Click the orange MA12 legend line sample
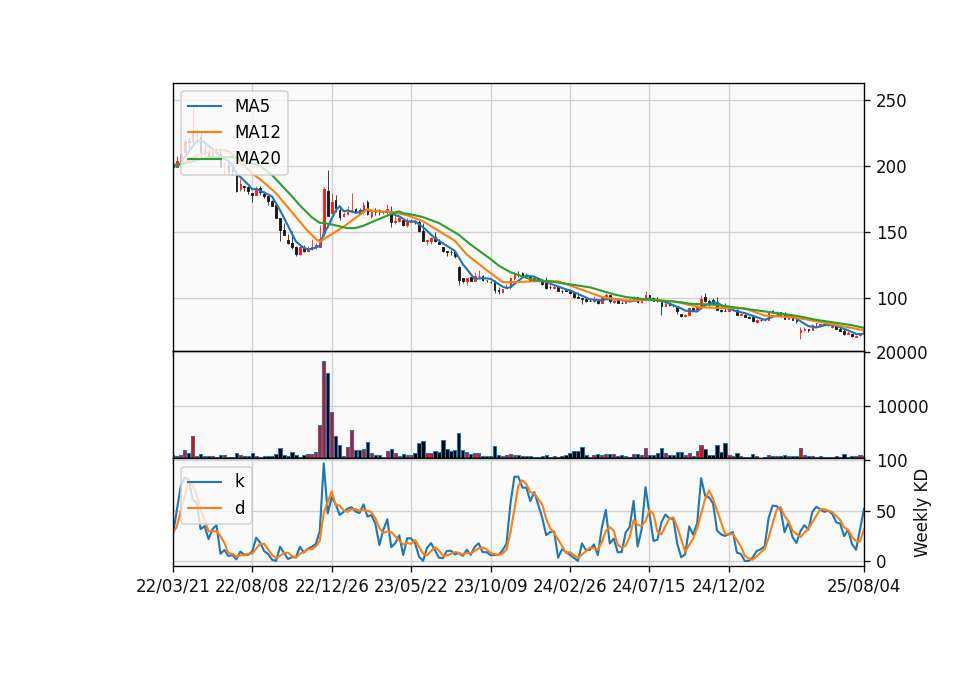 [x=204, y=132]
